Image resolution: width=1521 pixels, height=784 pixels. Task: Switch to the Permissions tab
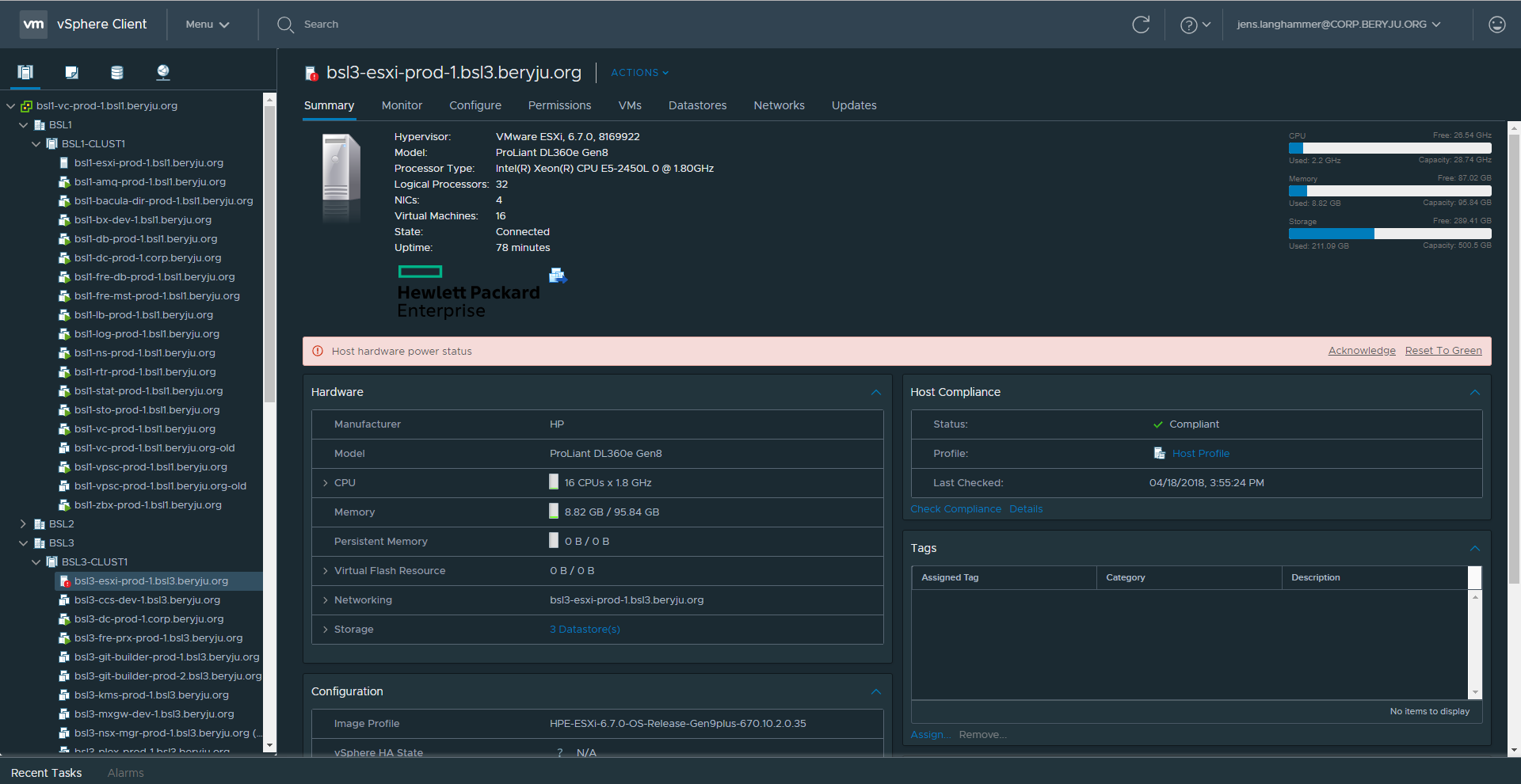coord(559,105)
